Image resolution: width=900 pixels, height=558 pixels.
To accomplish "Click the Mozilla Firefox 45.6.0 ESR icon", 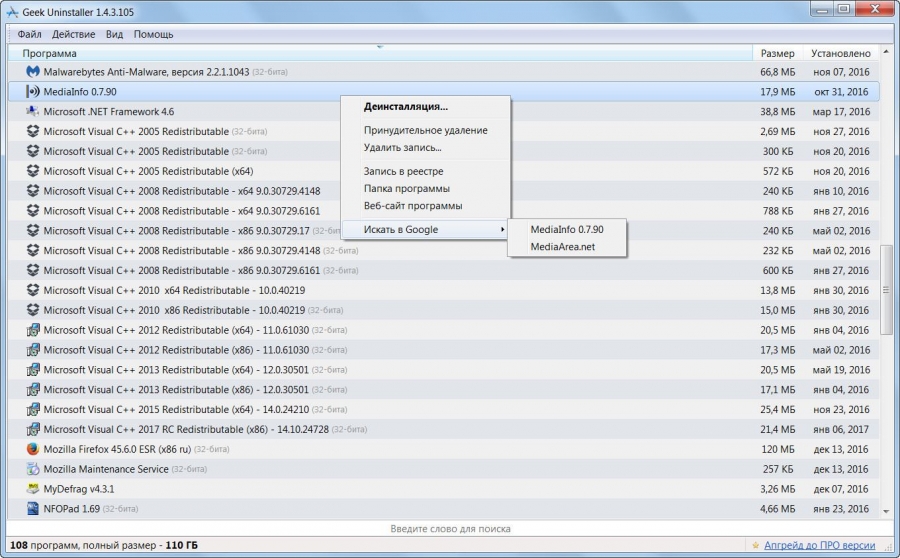I will (33, 449).
